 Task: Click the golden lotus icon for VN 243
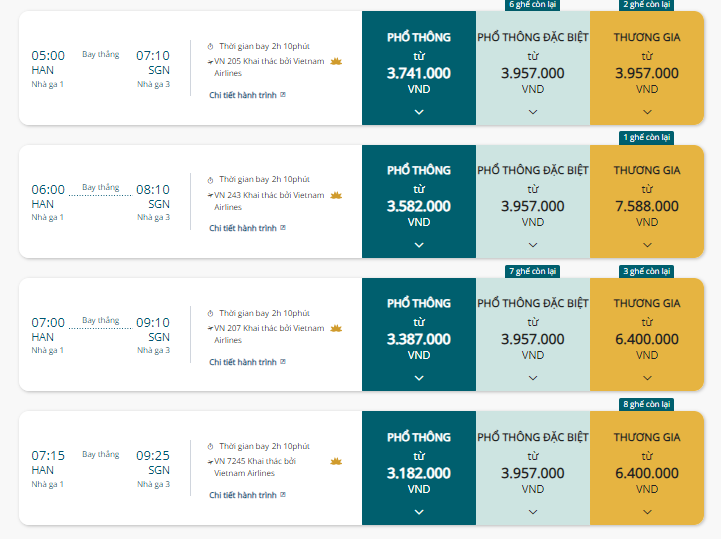point(336,195)
